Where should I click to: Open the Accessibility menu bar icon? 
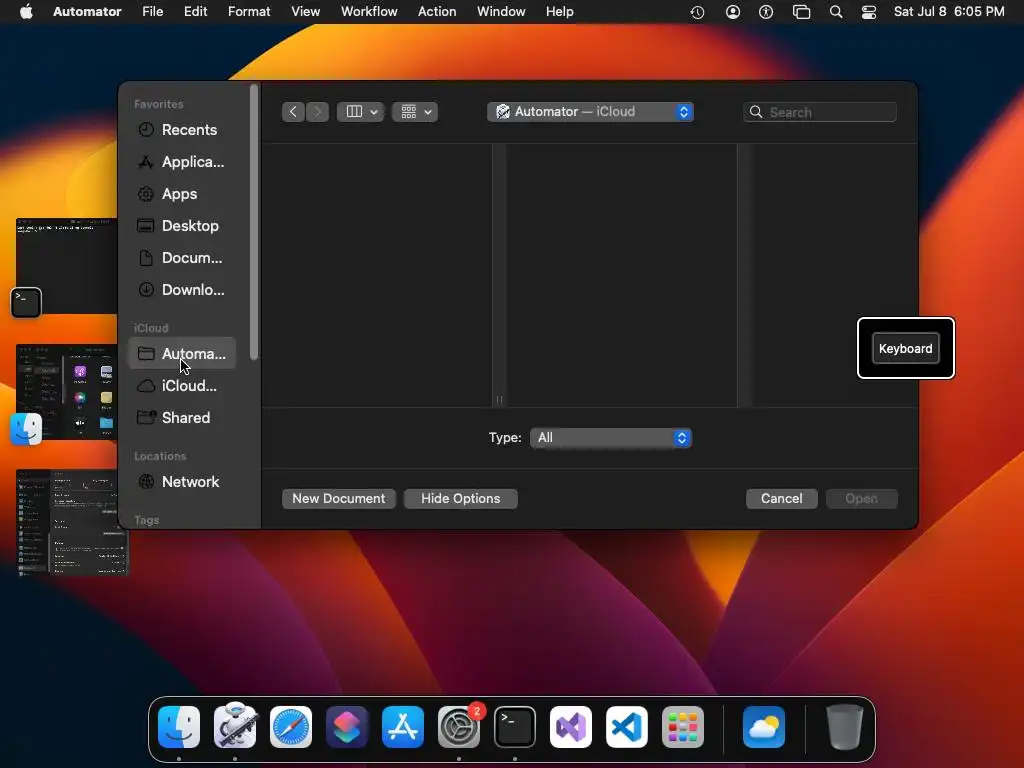click(x=766, y=12)
